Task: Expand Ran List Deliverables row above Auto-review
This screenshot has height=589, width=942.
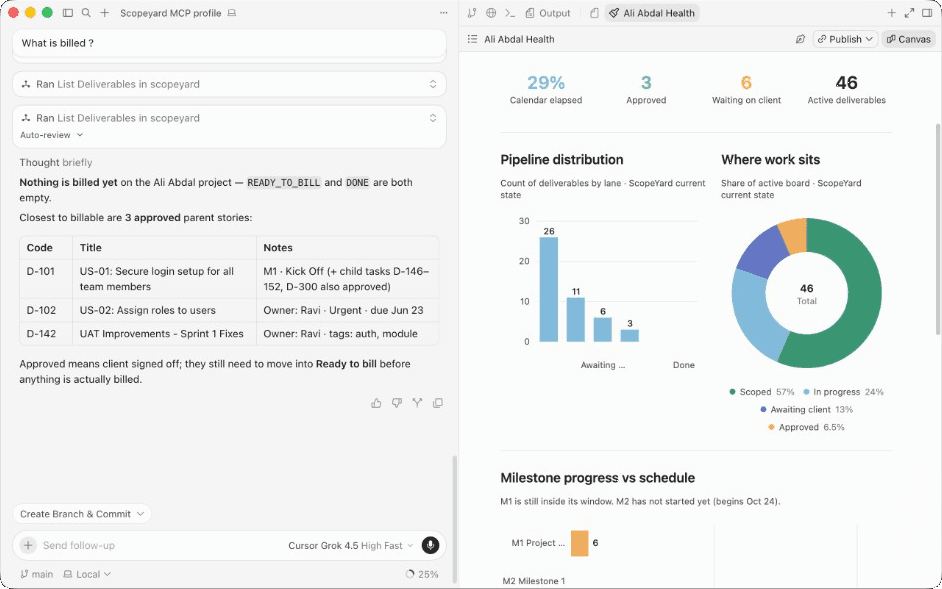Action: point(229,118)
